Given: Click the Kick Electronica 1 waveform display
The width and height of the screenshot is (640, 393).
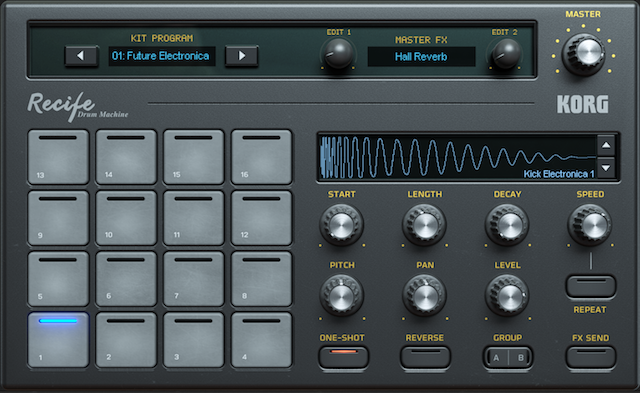Looking at the screenshot, I should tap(457, 157).
